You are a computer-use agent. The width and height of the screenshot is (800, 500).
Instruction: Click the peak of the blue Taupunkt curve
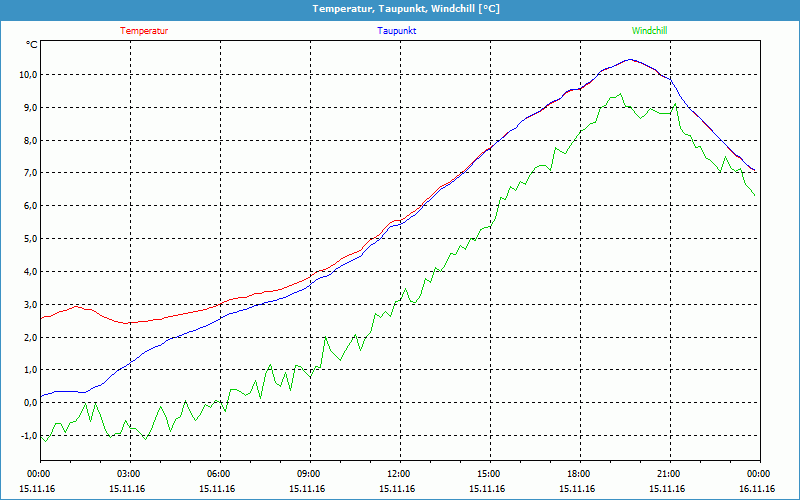click(629, 60)
